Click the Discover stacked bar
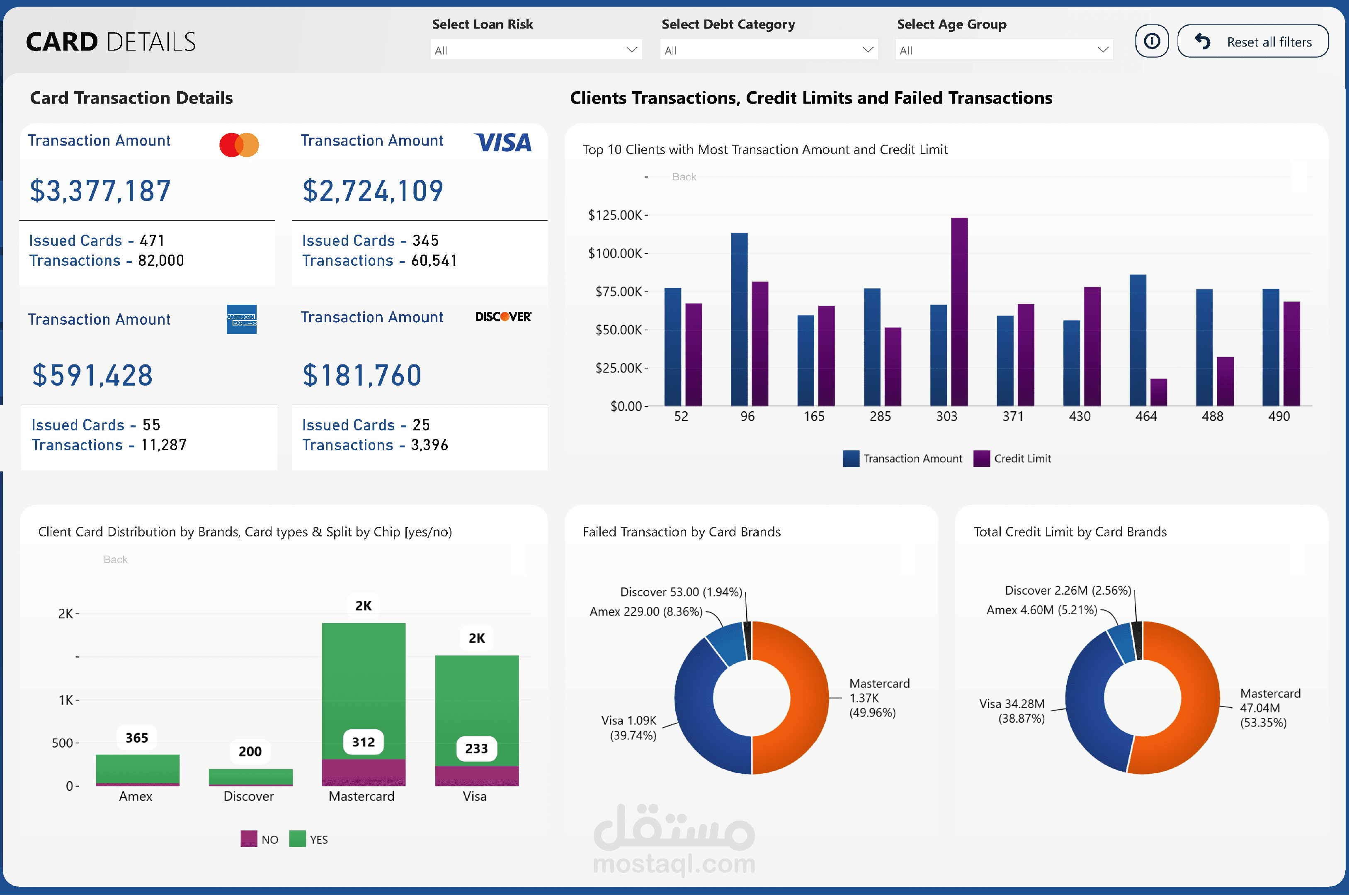1349x896 pixels. click(251, 777)
